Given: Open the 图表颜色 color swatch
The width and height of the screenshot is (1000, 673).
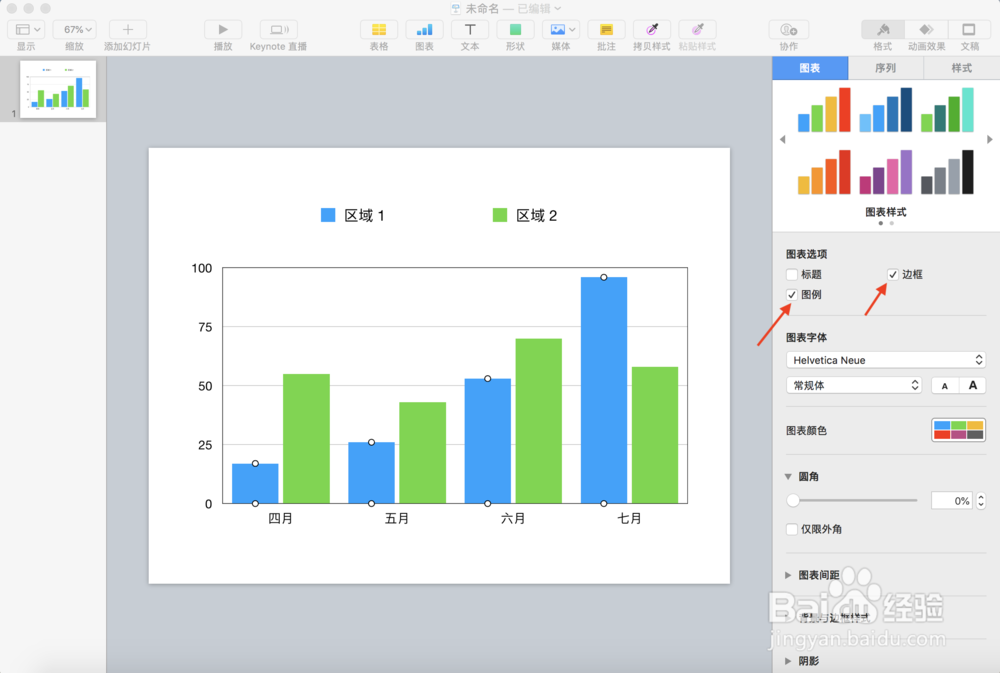Looking at the screenshot, I should point(957,430).
